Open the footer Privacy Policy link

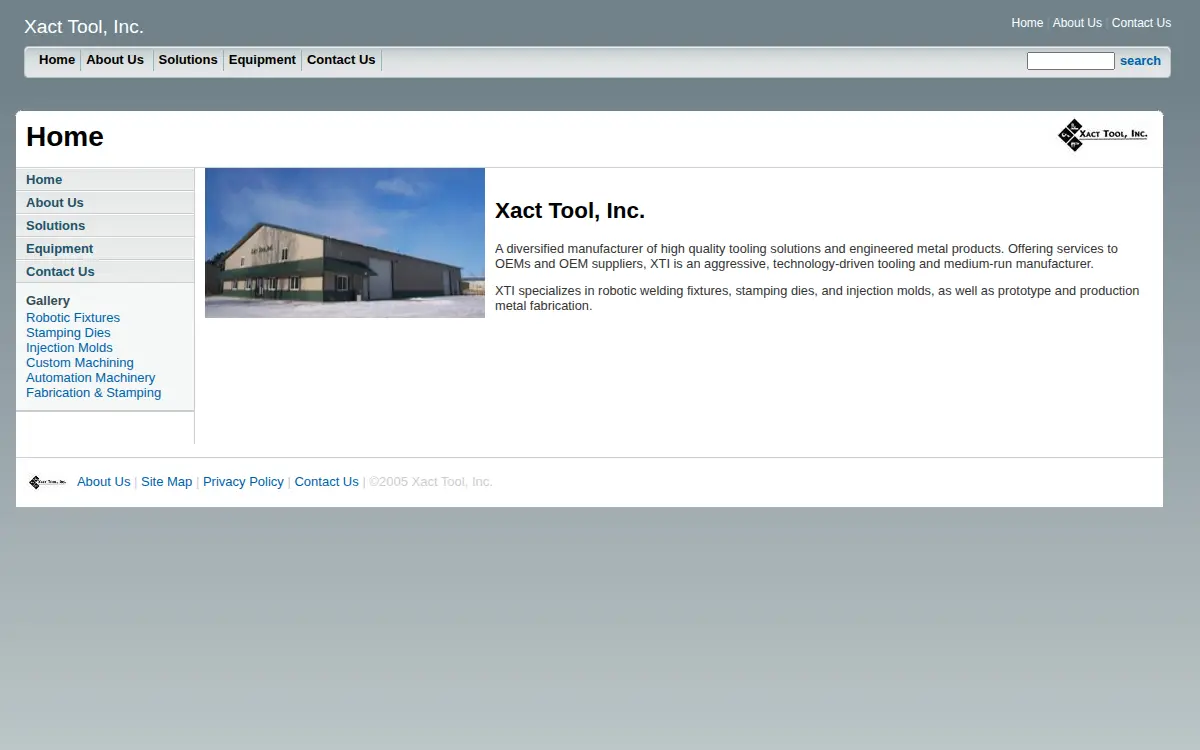point(243,482)
